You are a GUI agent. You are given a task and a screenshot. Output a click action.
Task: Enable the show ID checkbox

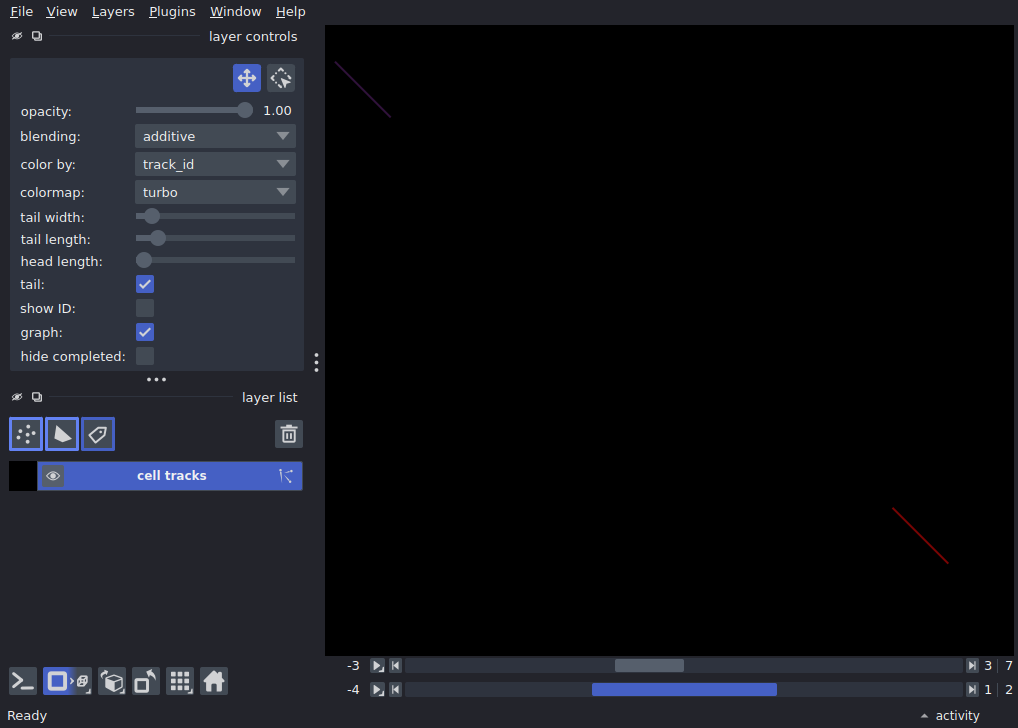coord(145,308)
